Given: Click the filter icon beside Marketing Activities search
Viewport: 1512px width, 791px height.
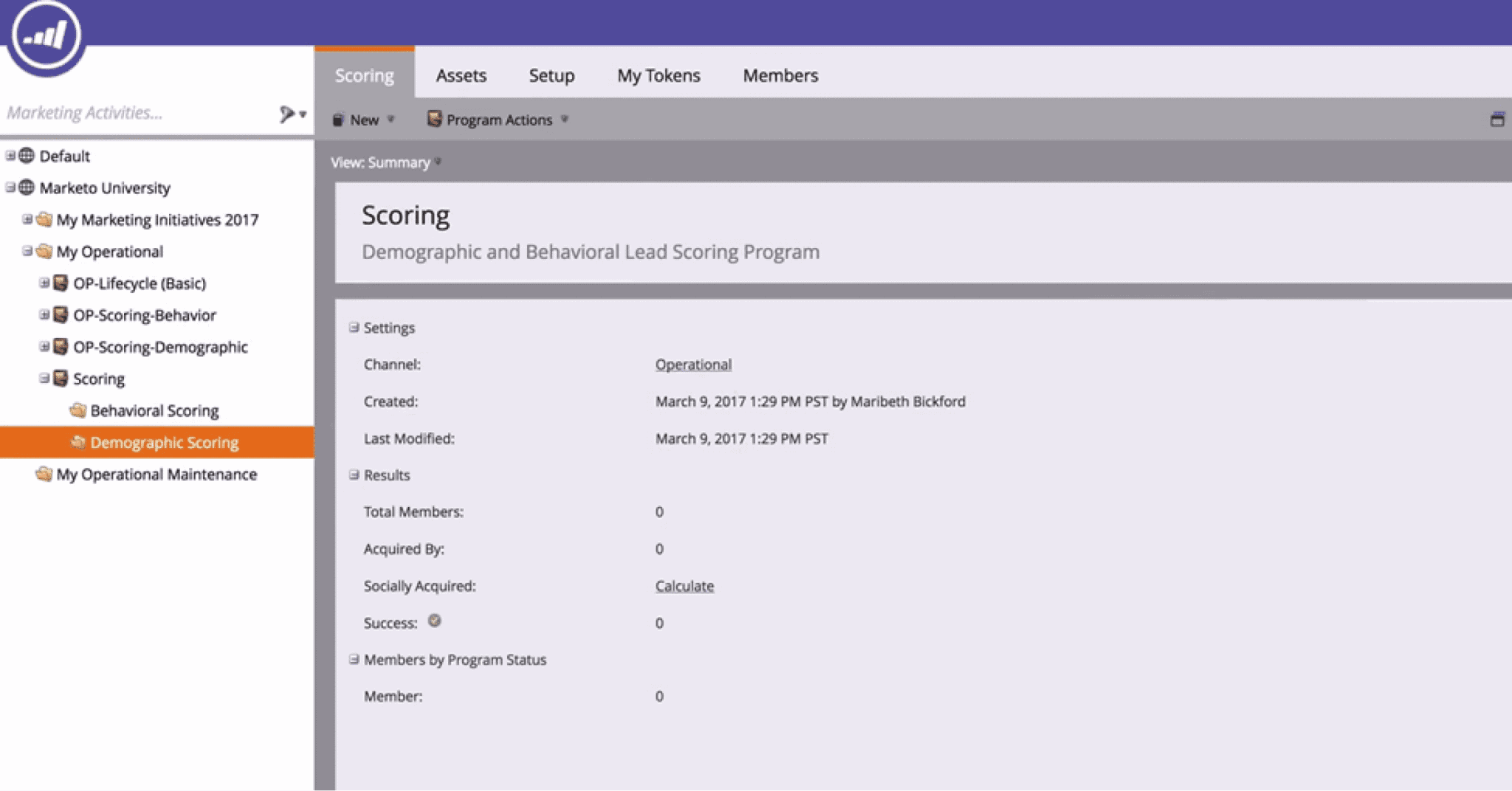Looking at the screenshot, I should [287, 114].
